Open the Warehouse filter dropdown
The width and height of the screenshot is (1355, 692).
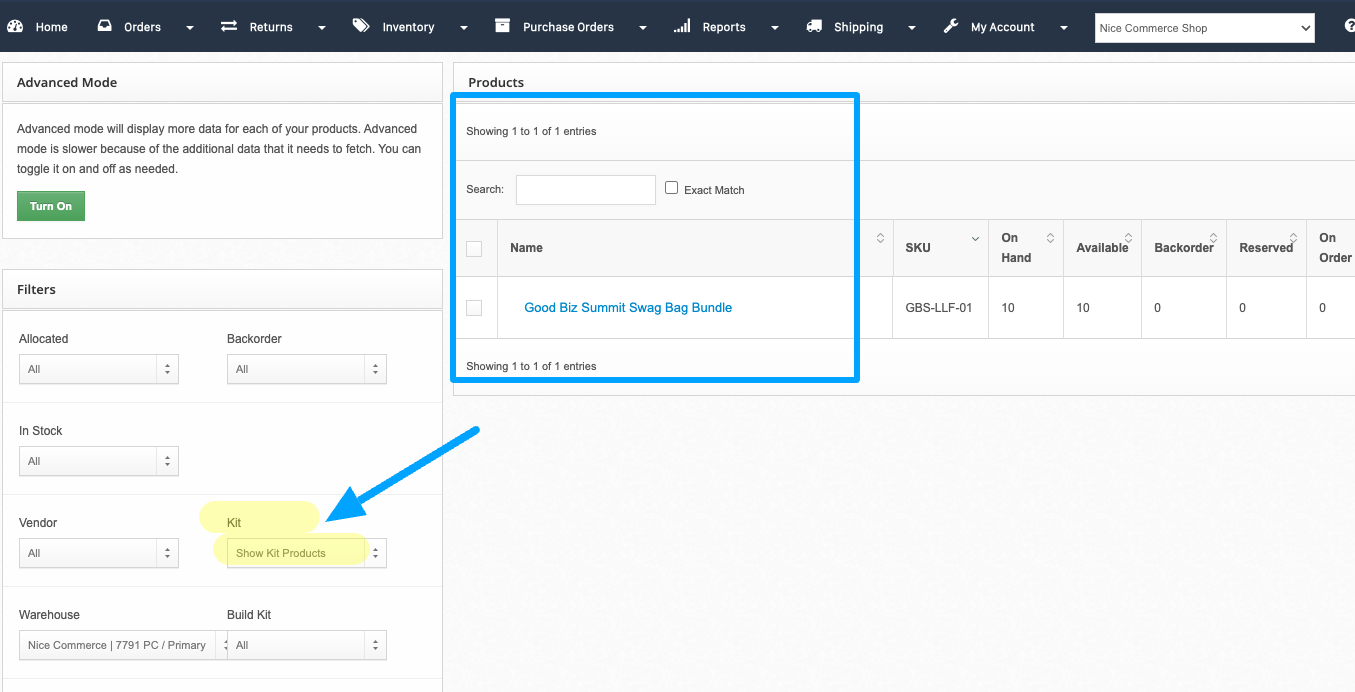123,645
